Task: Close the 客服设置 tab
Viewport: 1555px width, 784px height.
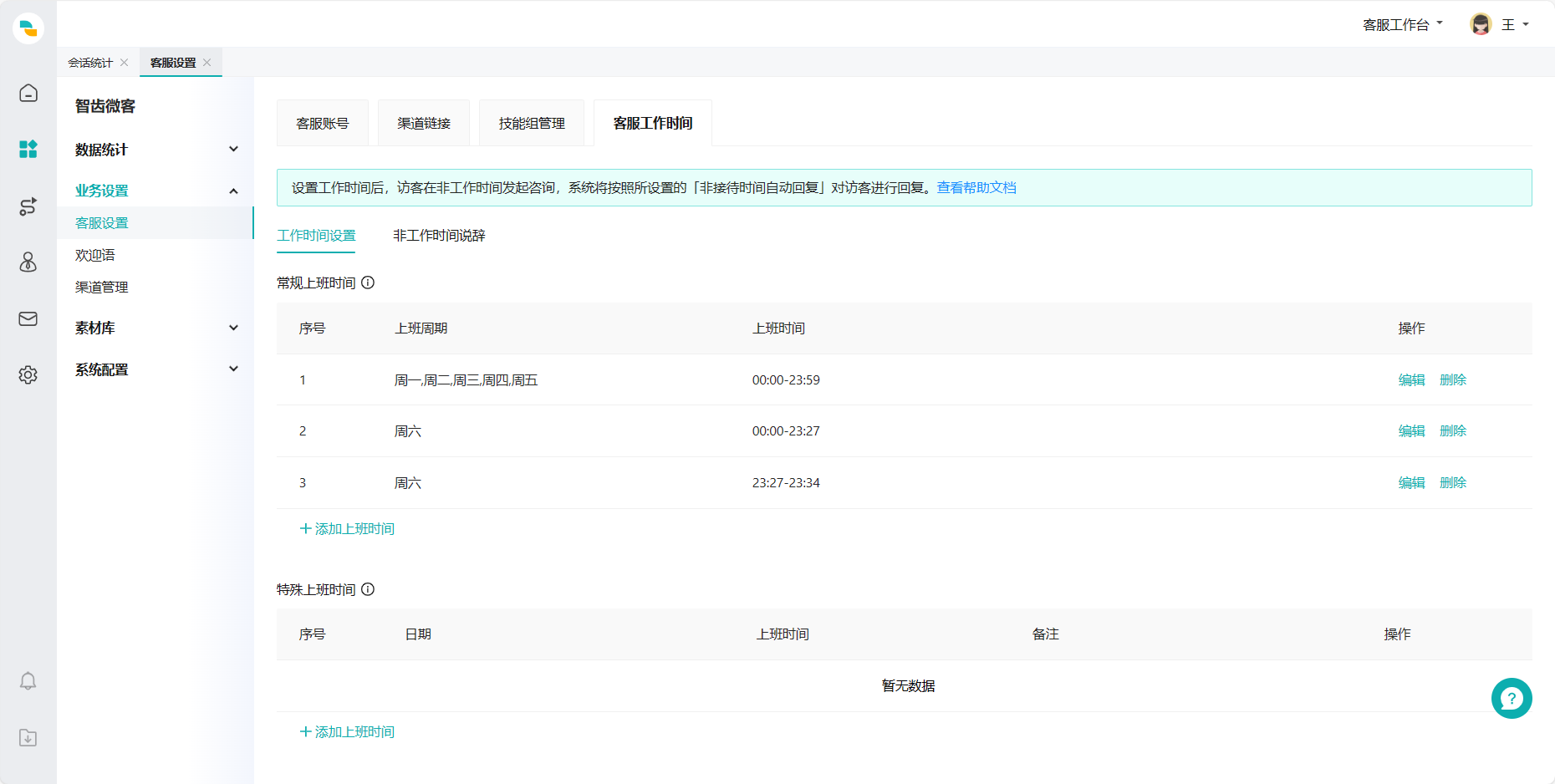Action: tap(207, 63)
